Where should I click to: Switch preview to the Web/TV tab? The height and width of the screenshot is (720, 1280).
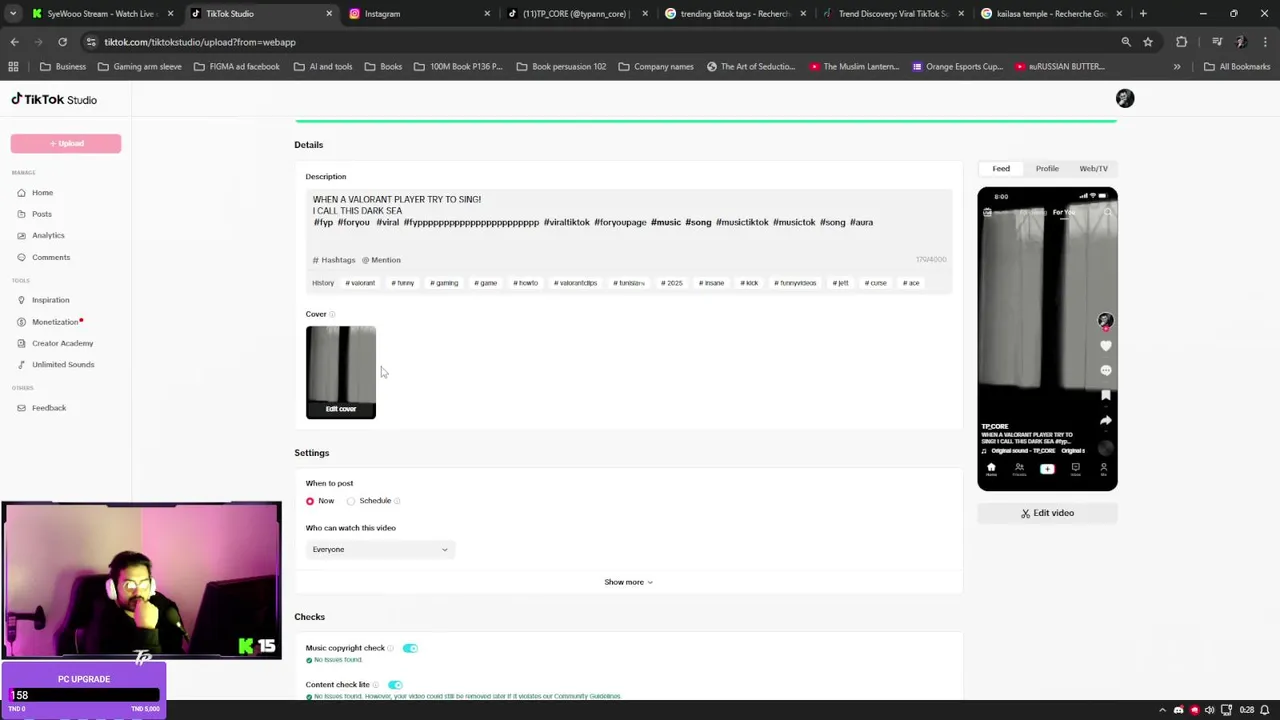pos(1093,168)
